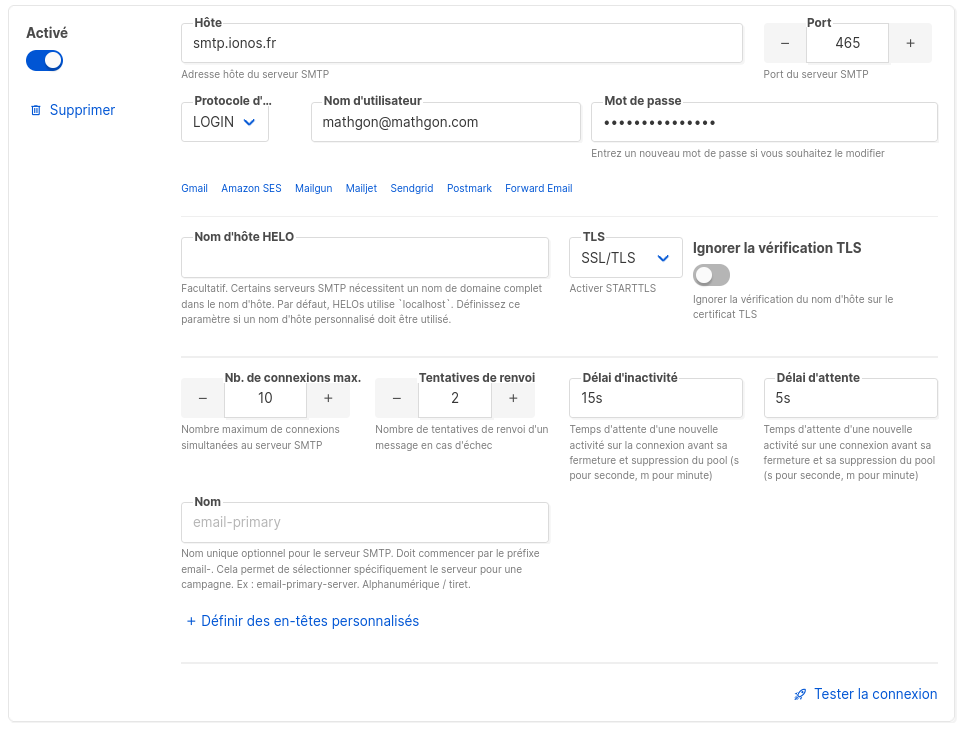Enable Ignorer la vérification TLS toggle

point(711,274)
